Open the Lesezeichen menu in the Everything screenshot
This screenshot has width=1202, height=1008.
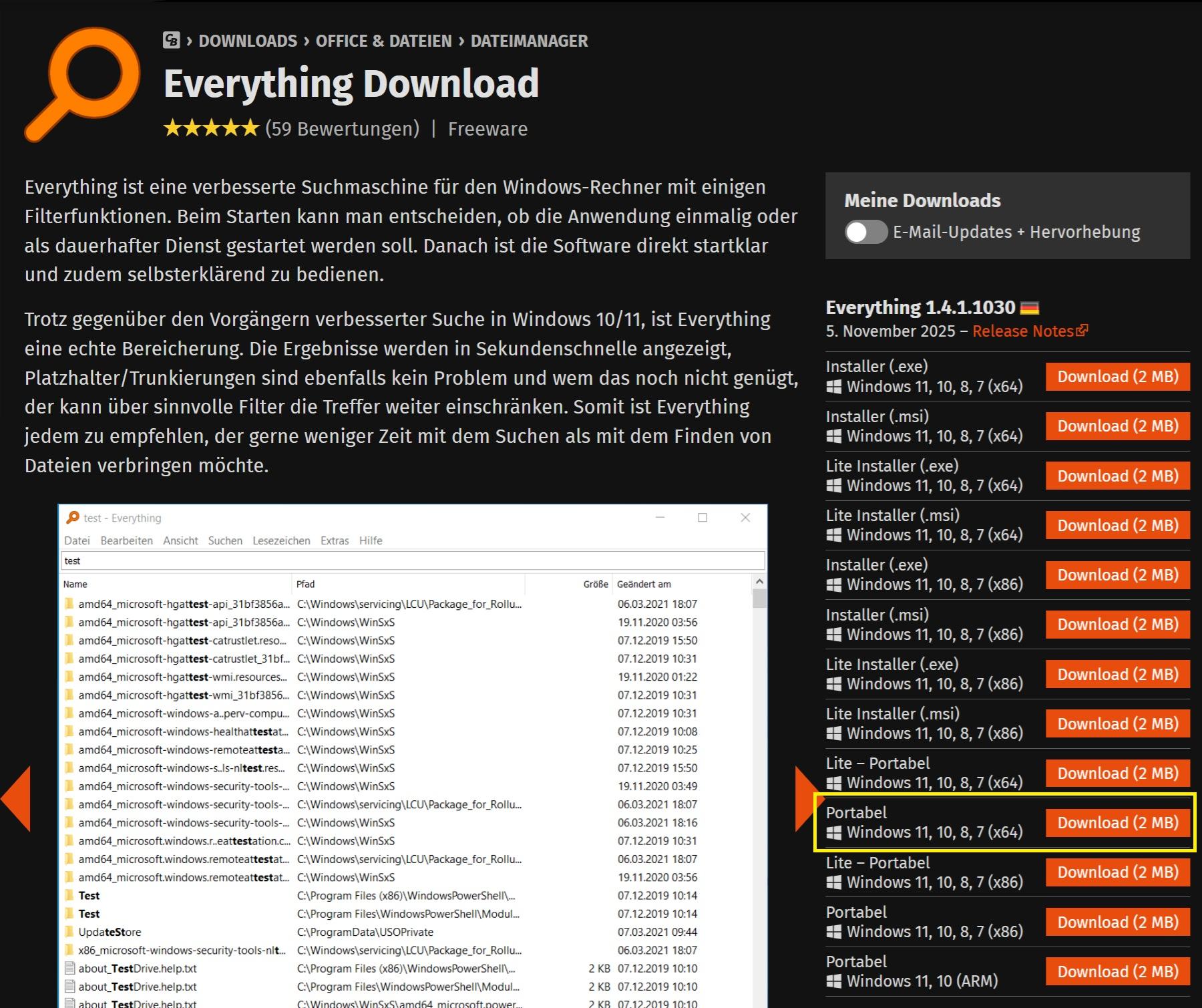281,540
